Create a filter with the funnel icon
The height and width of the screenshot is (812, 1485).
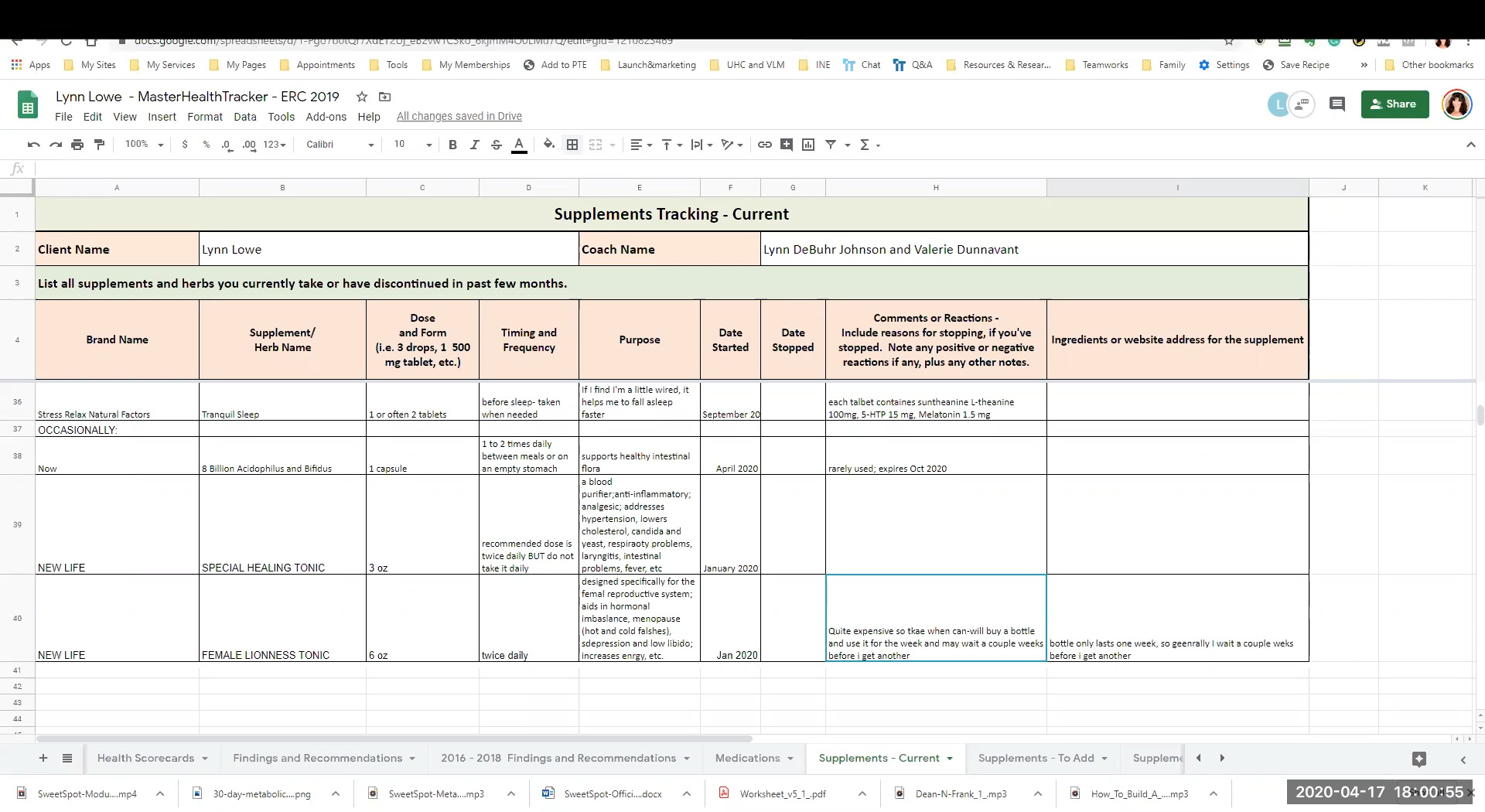[831, 145]
